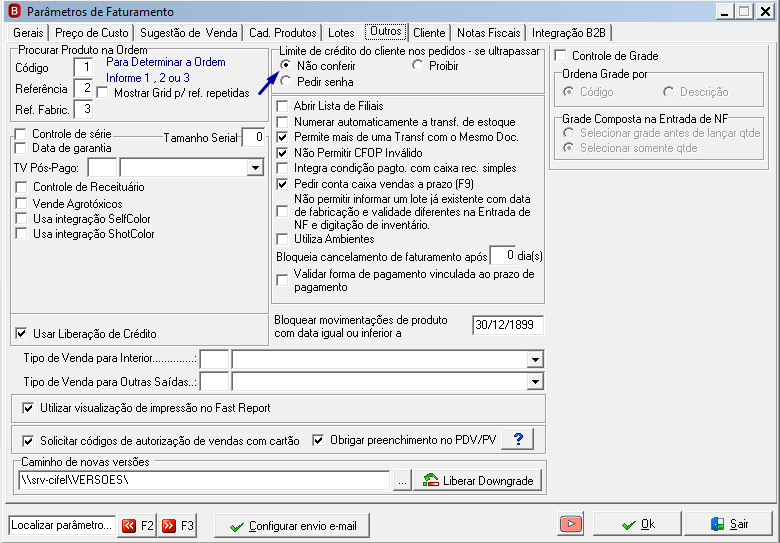Click the blue question mark help button
The height and width of the screenshot is (543, 780).
517,440
